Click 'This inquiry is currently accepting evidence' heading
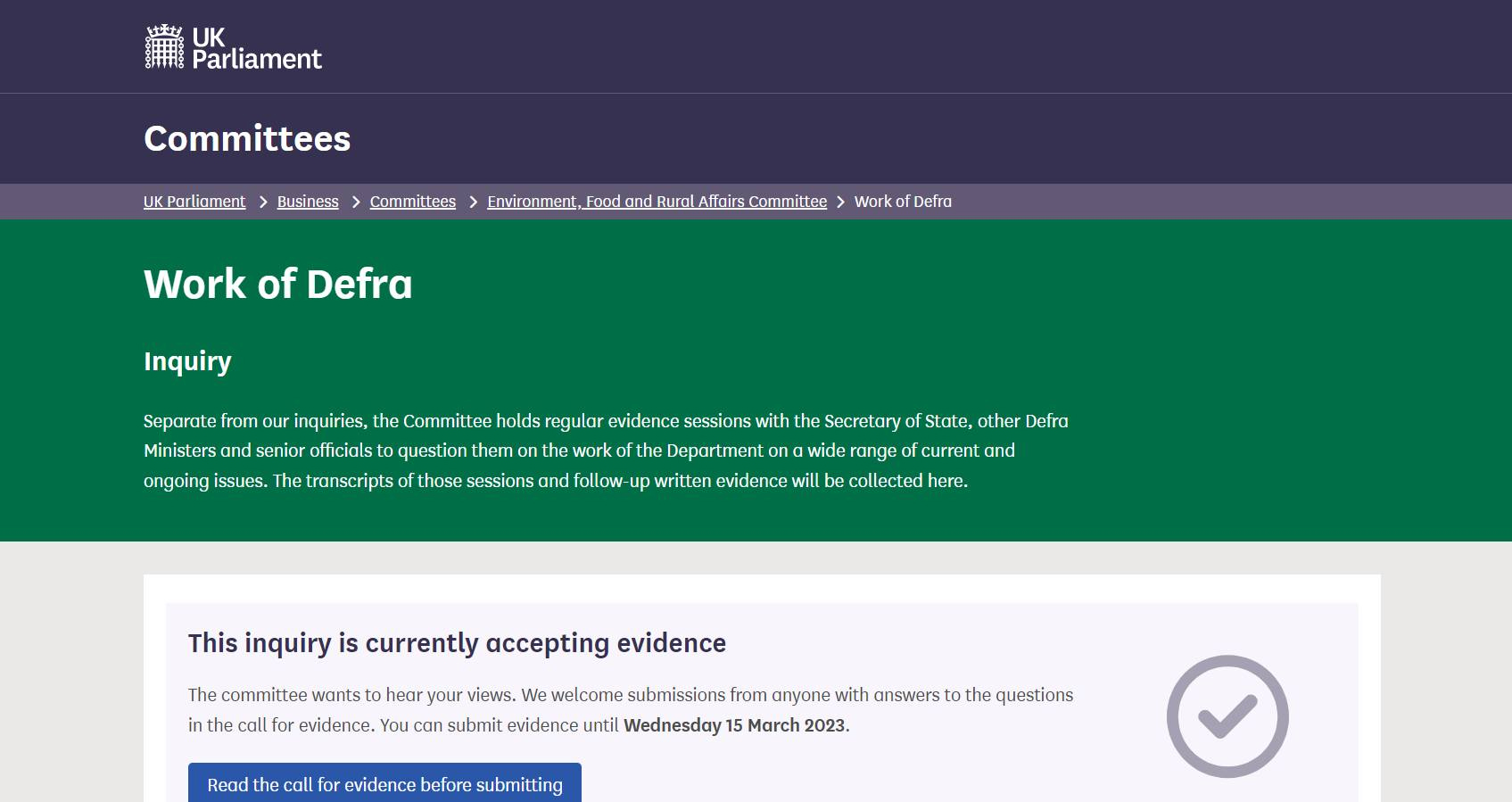 (457, 643)
